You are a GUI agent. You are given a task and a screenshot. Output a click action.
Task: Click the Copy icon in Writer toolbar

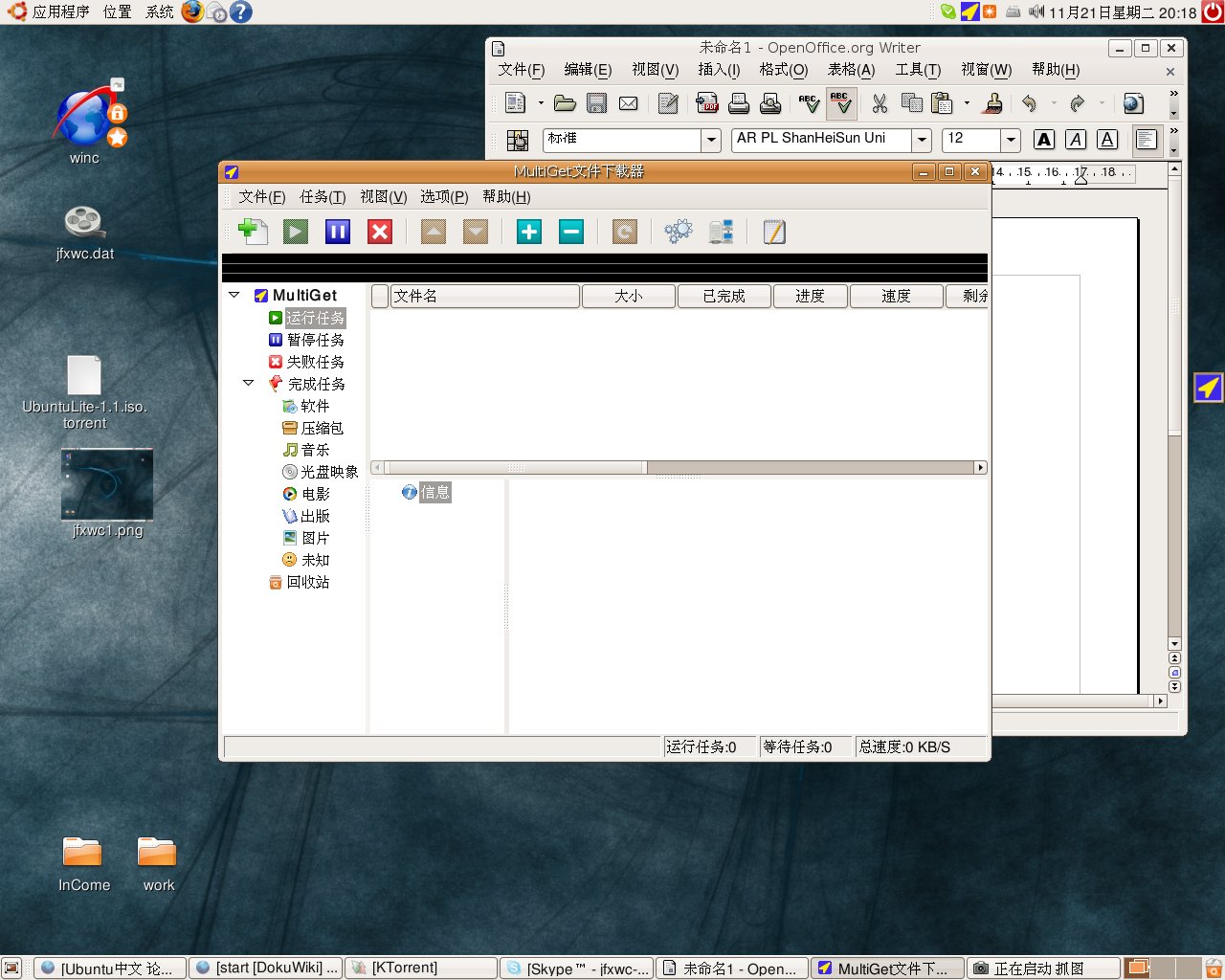[911, 103]
